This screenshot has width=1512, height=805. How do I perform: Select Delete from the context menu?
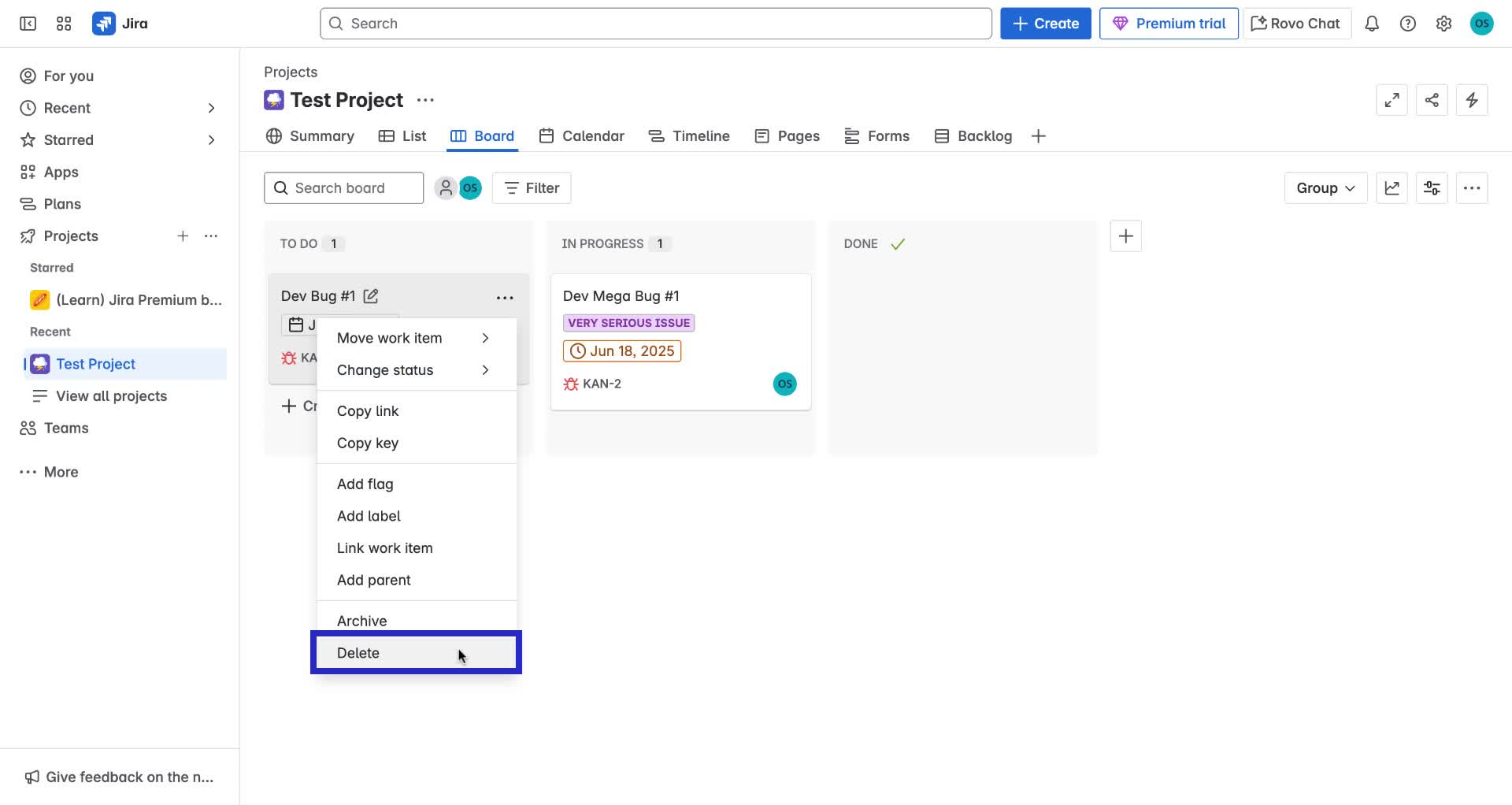(x=358, y=652)
